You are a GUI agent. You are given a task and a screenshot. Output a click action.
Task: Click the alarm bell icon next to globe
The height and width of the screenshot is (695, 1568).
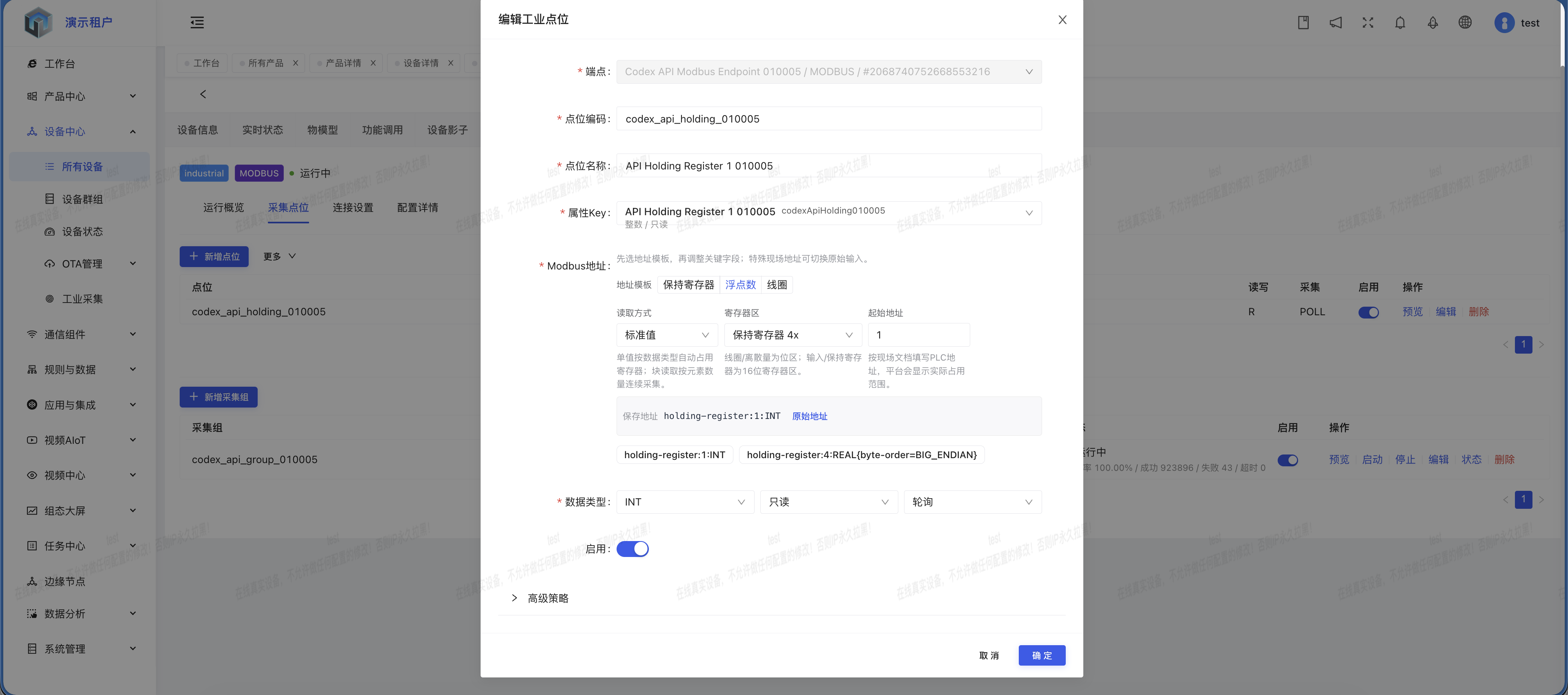pos(1433,22)
